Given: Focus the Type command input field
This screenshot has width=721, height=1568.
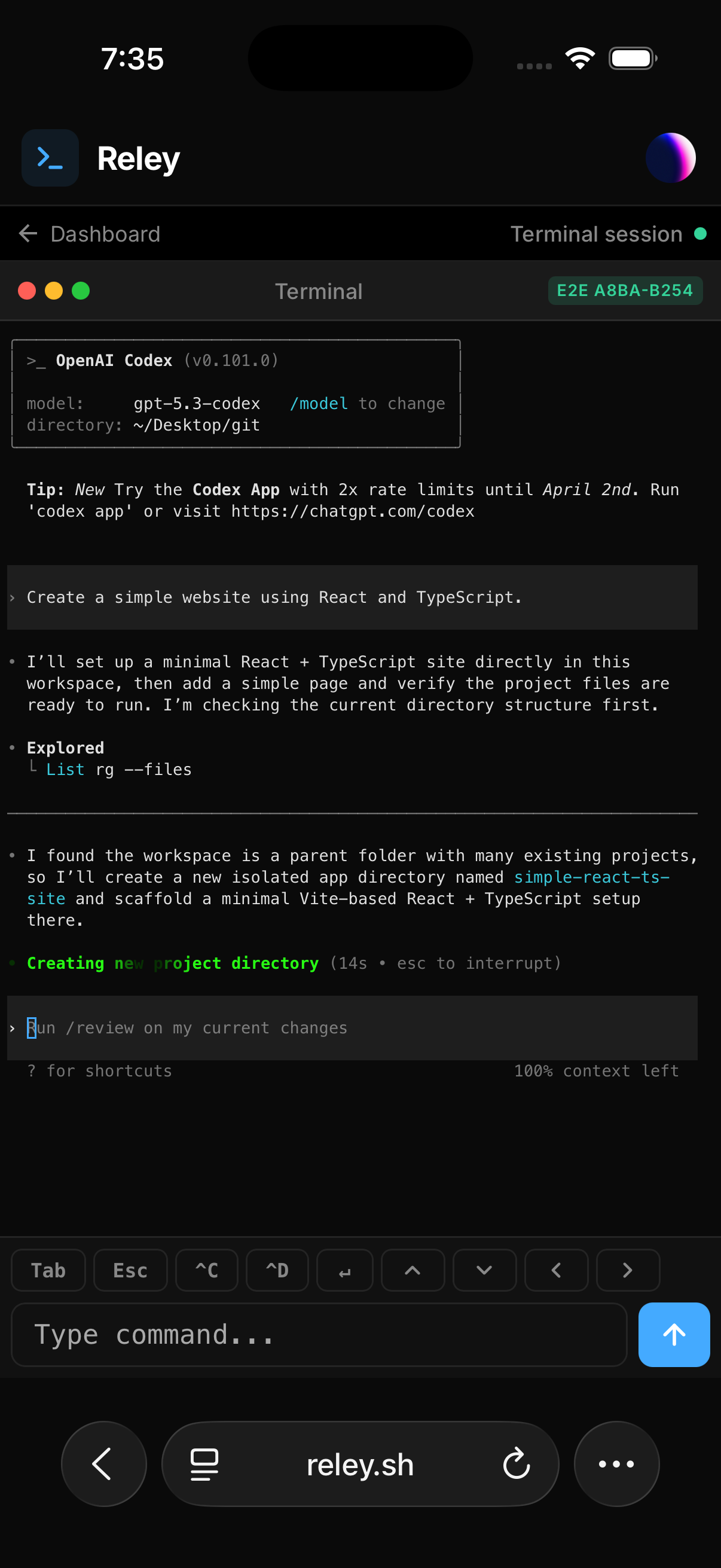Looking at the screenshot, I should (319, 1334).
